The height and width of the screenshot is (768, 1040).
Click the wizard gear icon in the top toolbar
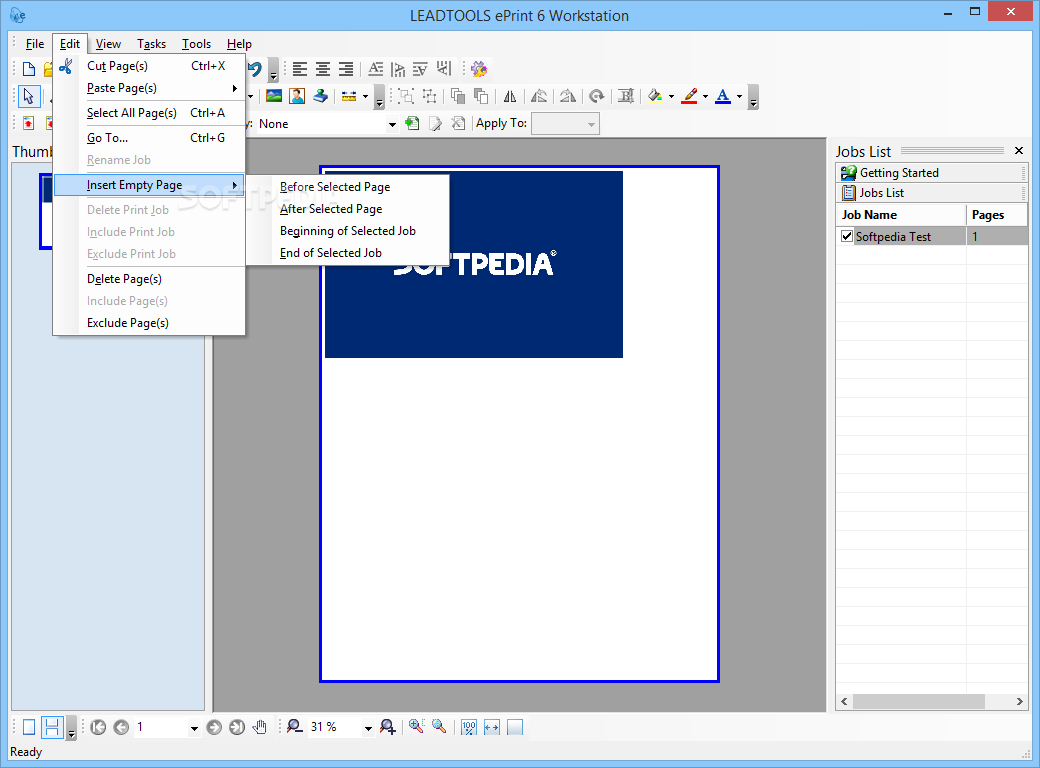pyautogui.click(x=479, y=69)
